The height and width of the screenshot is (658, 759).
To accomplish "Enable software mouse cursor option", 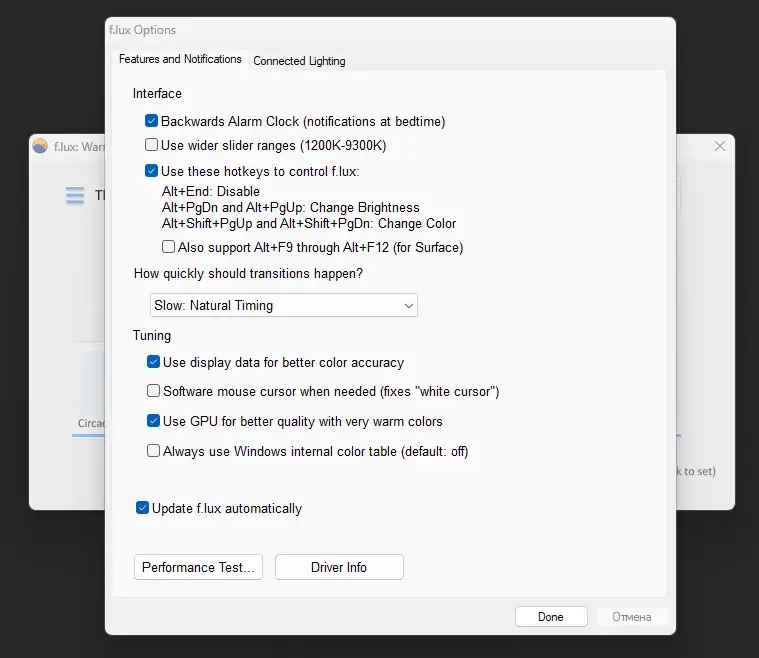I will [x=153, y=391].
